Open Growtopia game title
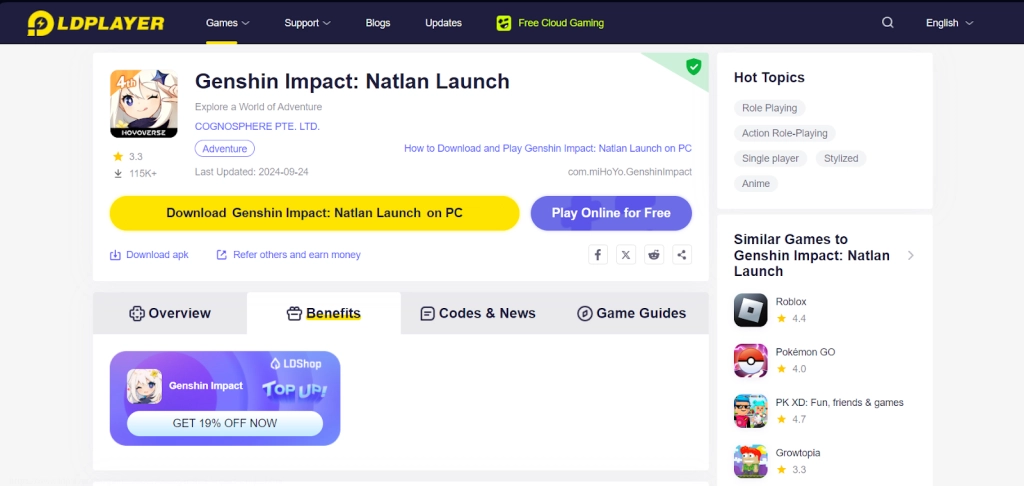1024x486 pixels. 797,453
